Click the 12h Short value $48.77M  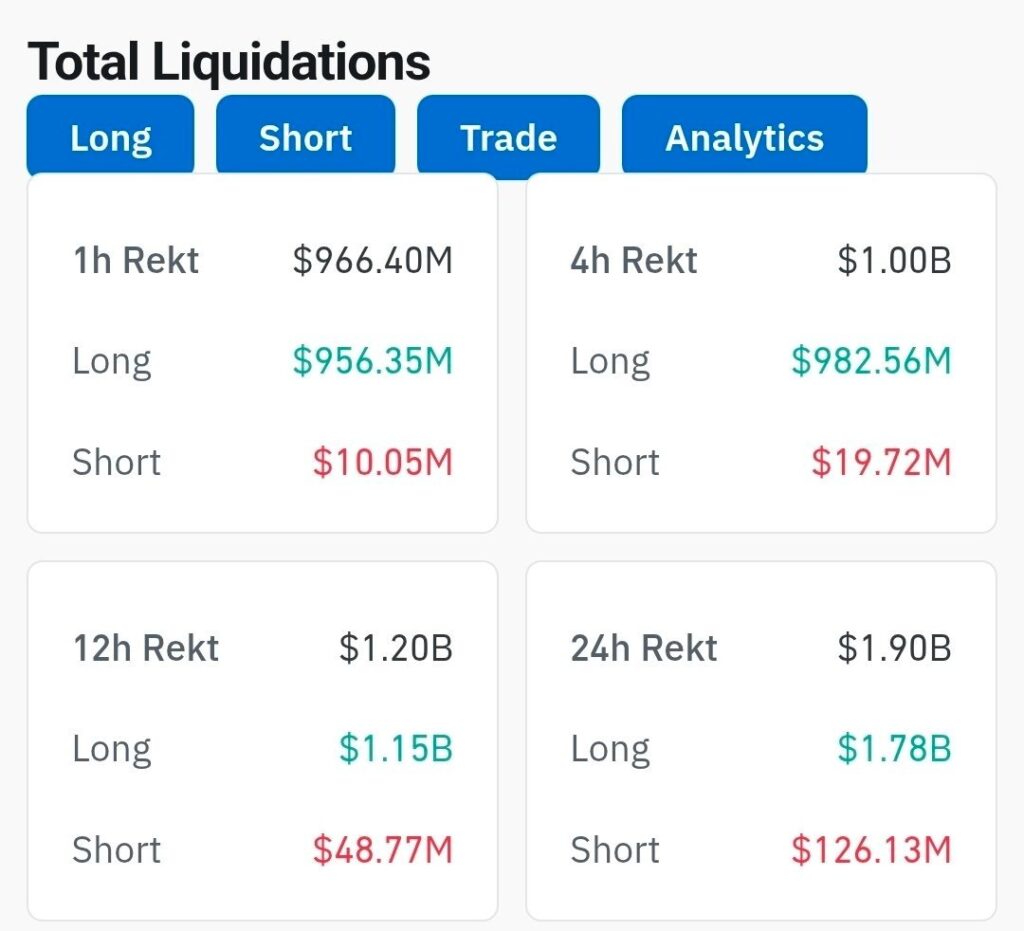[x=382, y=850]
